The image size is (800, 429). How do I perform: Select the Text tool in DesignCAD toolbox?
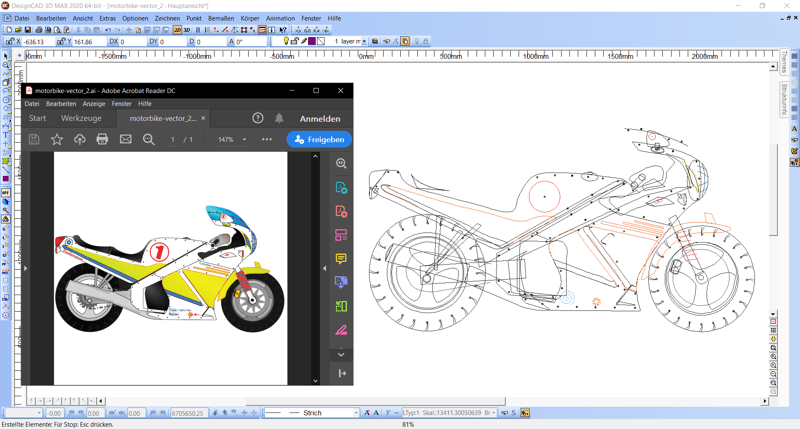[6, 135]
